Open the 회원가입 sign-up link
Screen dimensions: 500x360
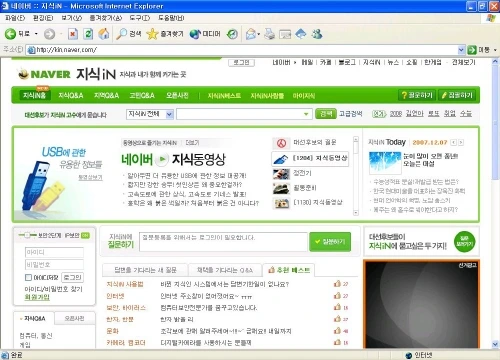pyautogui.click(x=37, y=297)
